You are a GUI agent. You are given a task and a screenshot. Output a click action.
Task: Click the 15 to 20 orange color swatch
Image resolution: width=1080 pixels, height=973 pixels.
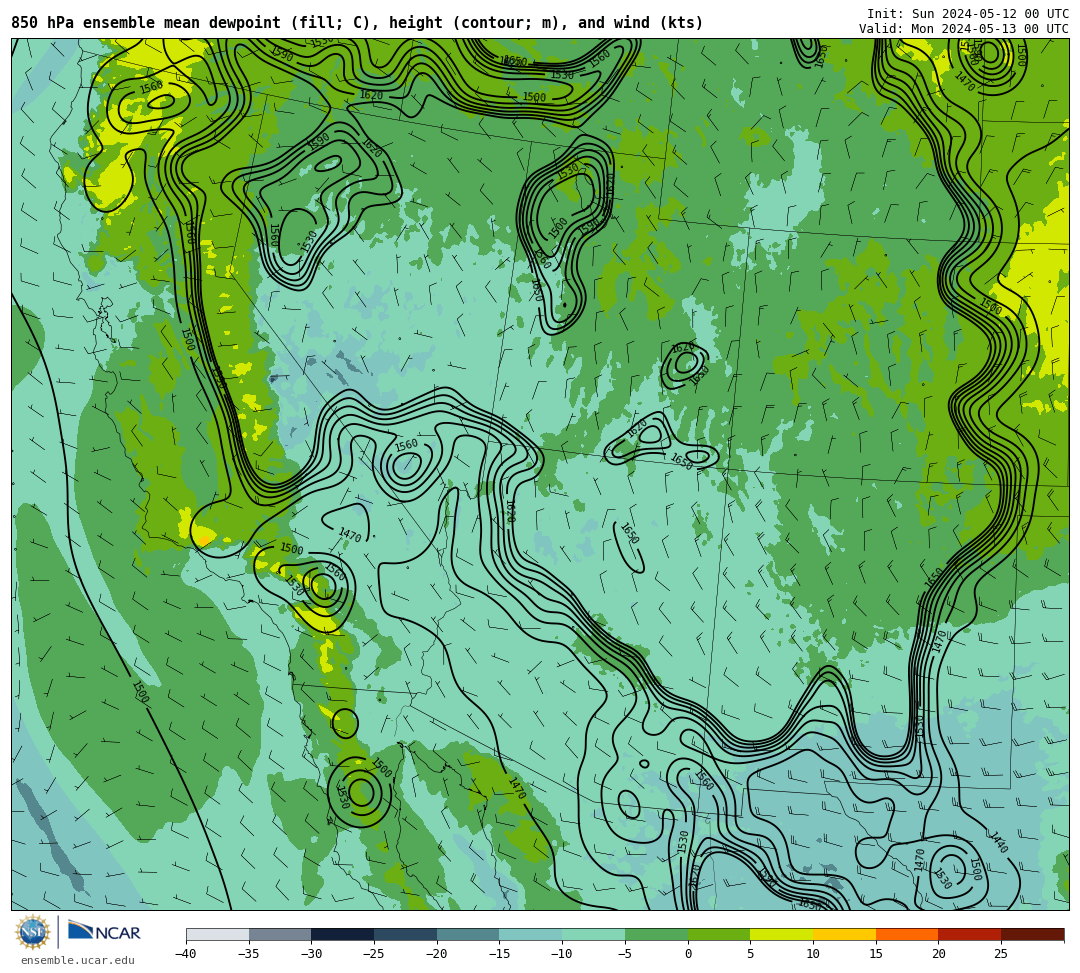906,934
